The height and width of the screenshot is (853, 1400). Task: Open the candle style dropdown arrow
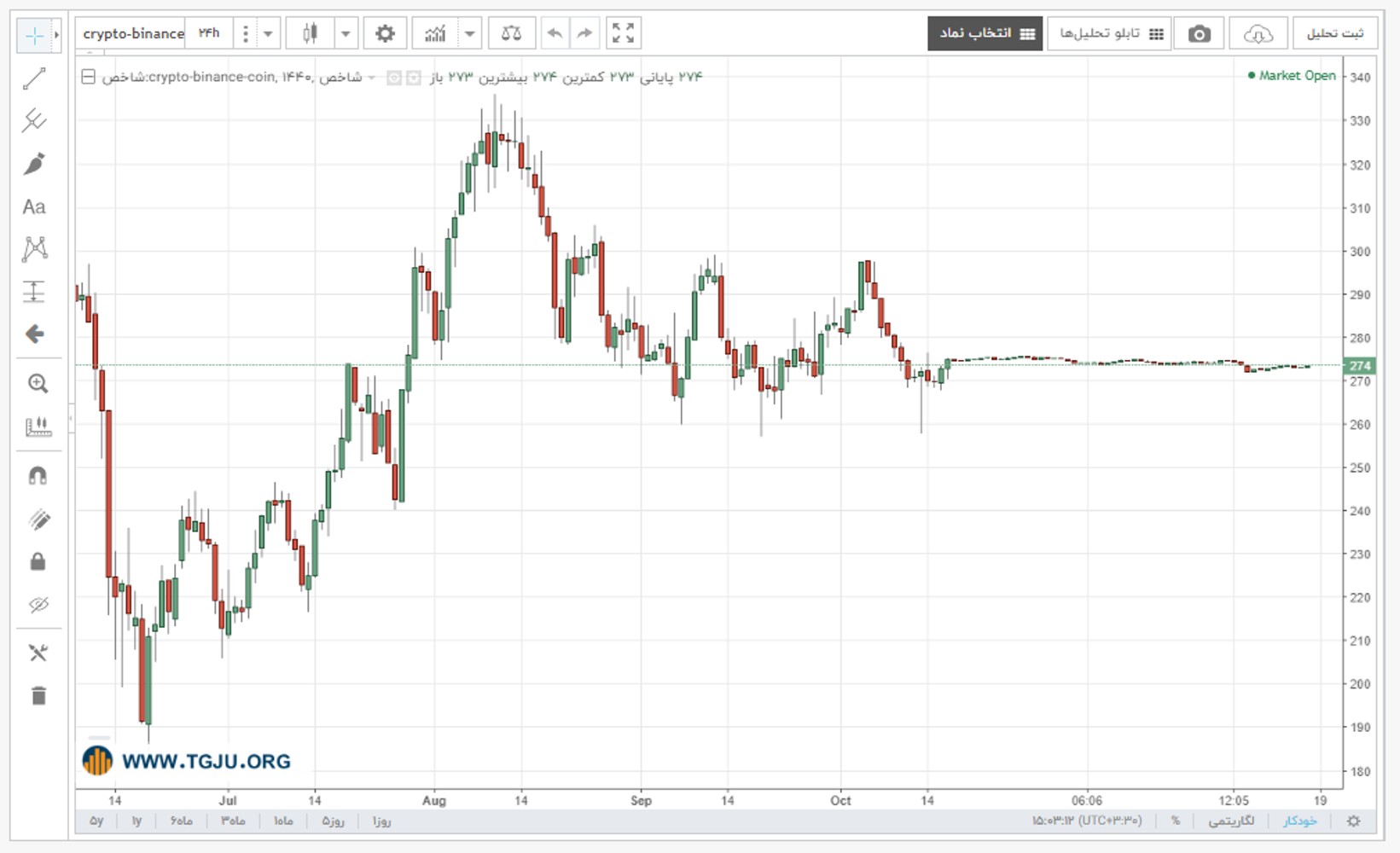pos(346,34)
